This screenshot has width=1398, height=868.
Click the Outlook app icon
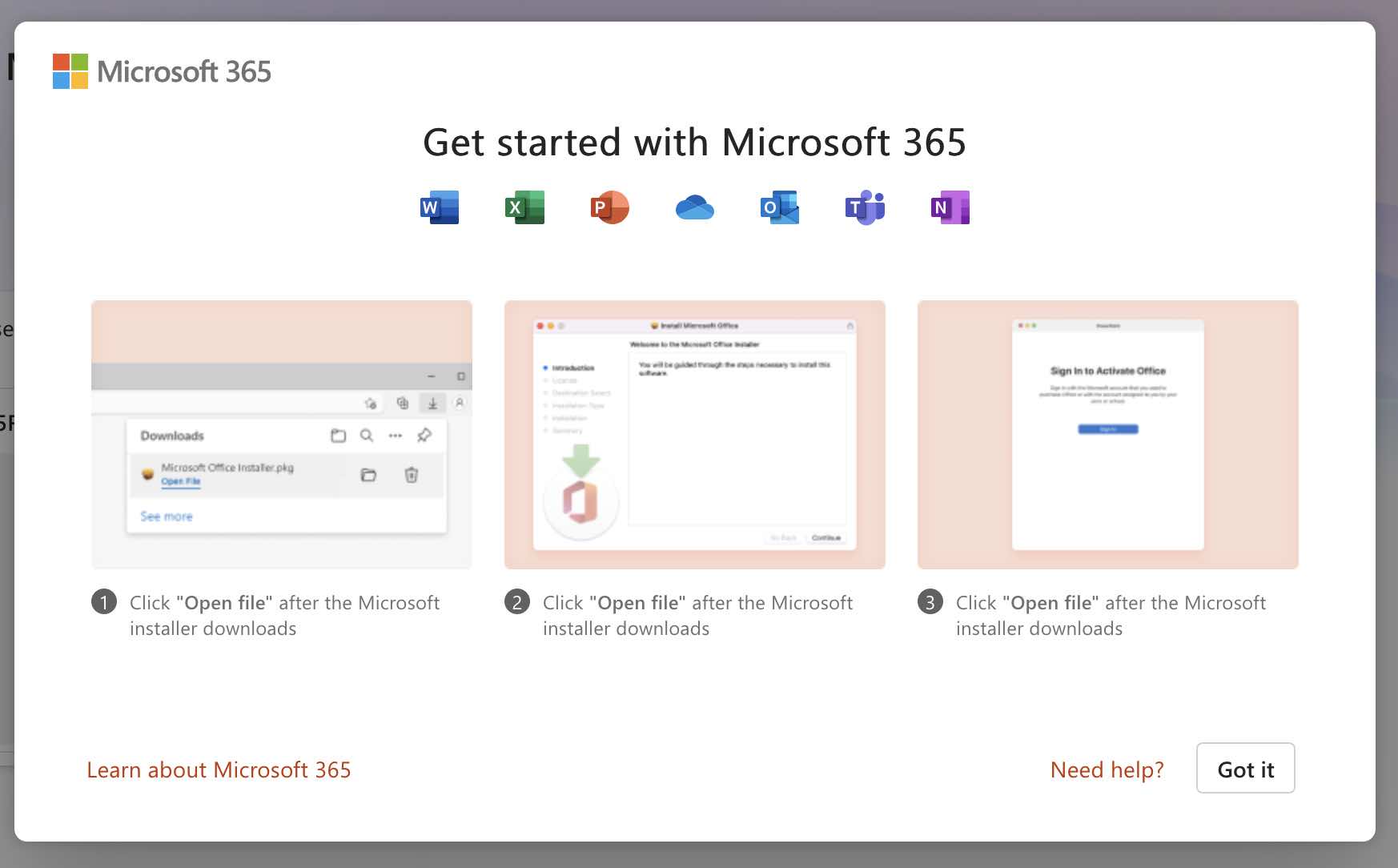tap(779, 207)
